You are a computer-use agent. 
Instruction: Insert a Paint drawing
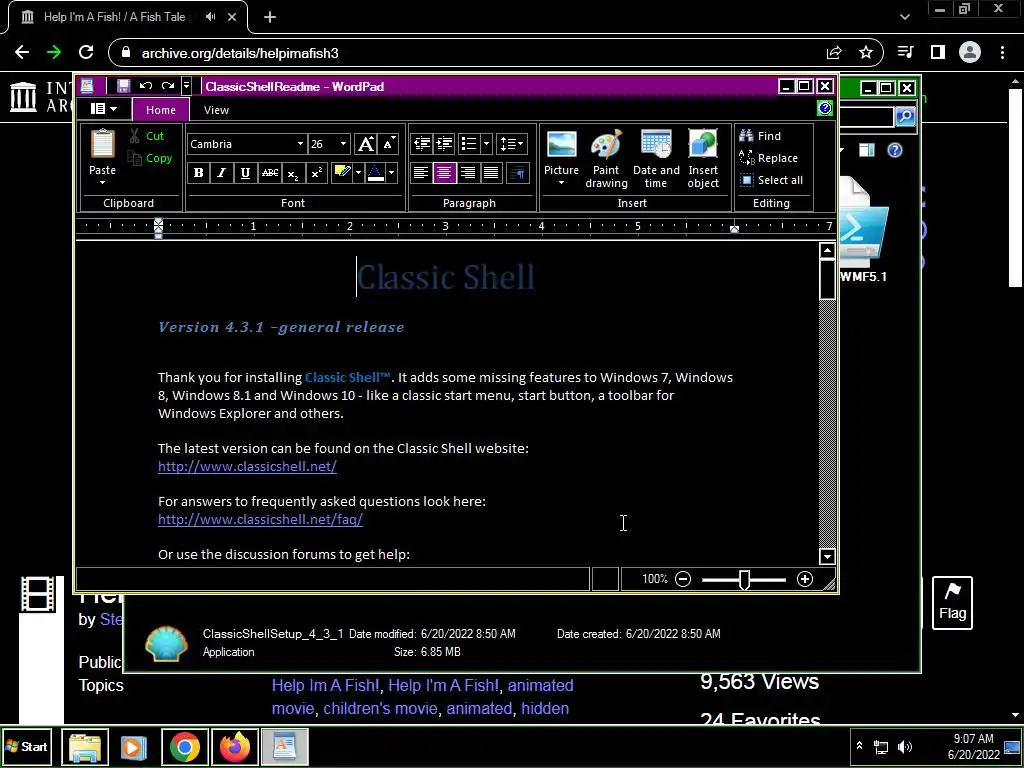606,159
